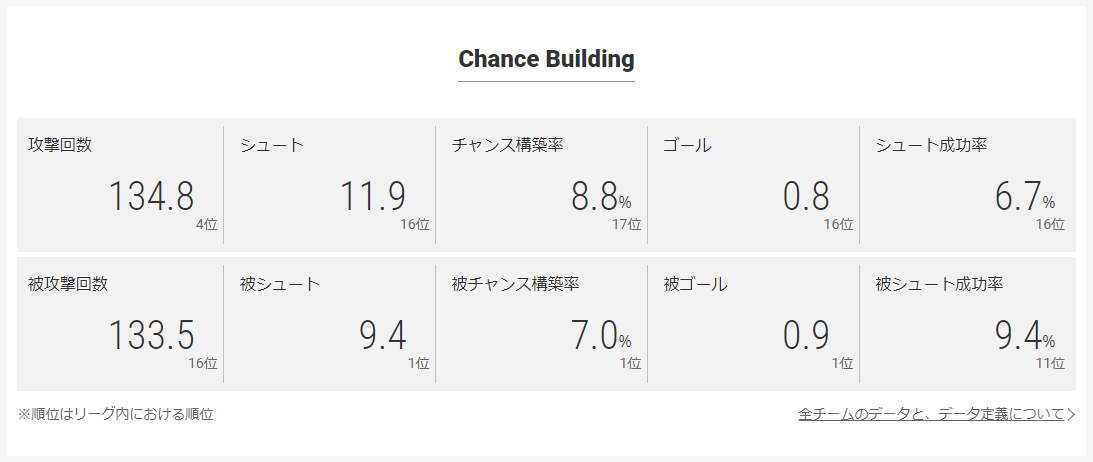Click the 16位 rank under 被攻撃回数
The width and height of the screenshot is (1093, 462).
coord(202,363)
